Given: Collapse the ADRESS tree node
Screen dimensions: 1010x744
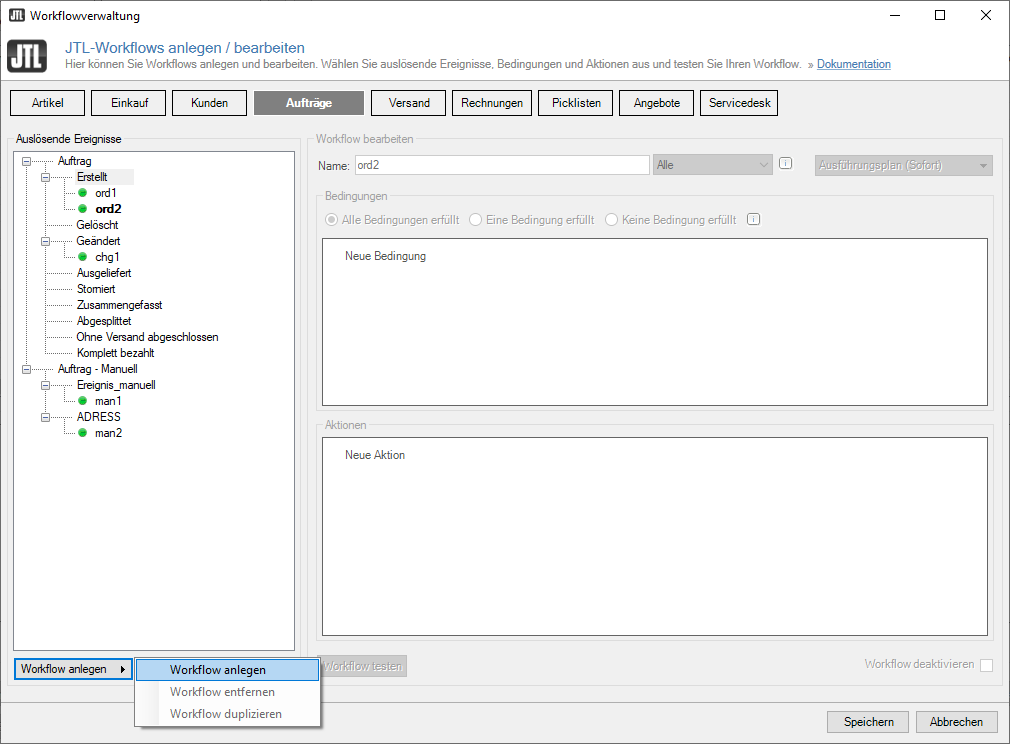Looking at the screenshot, I should (45, 417).
